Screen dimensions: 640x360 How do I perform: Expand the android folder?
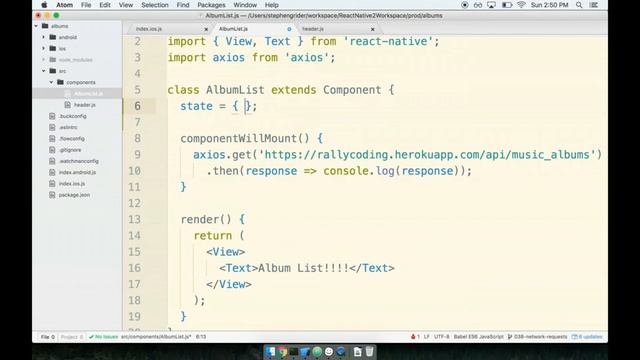coord(44,37)
